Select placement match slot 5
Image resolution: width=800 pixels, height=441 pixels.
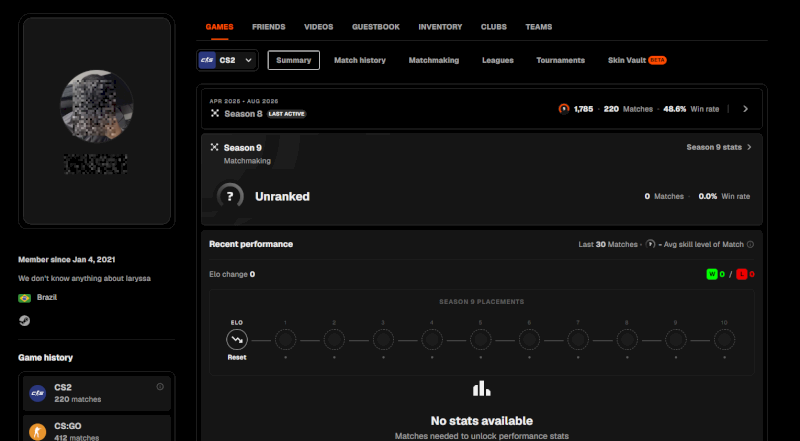481,339
